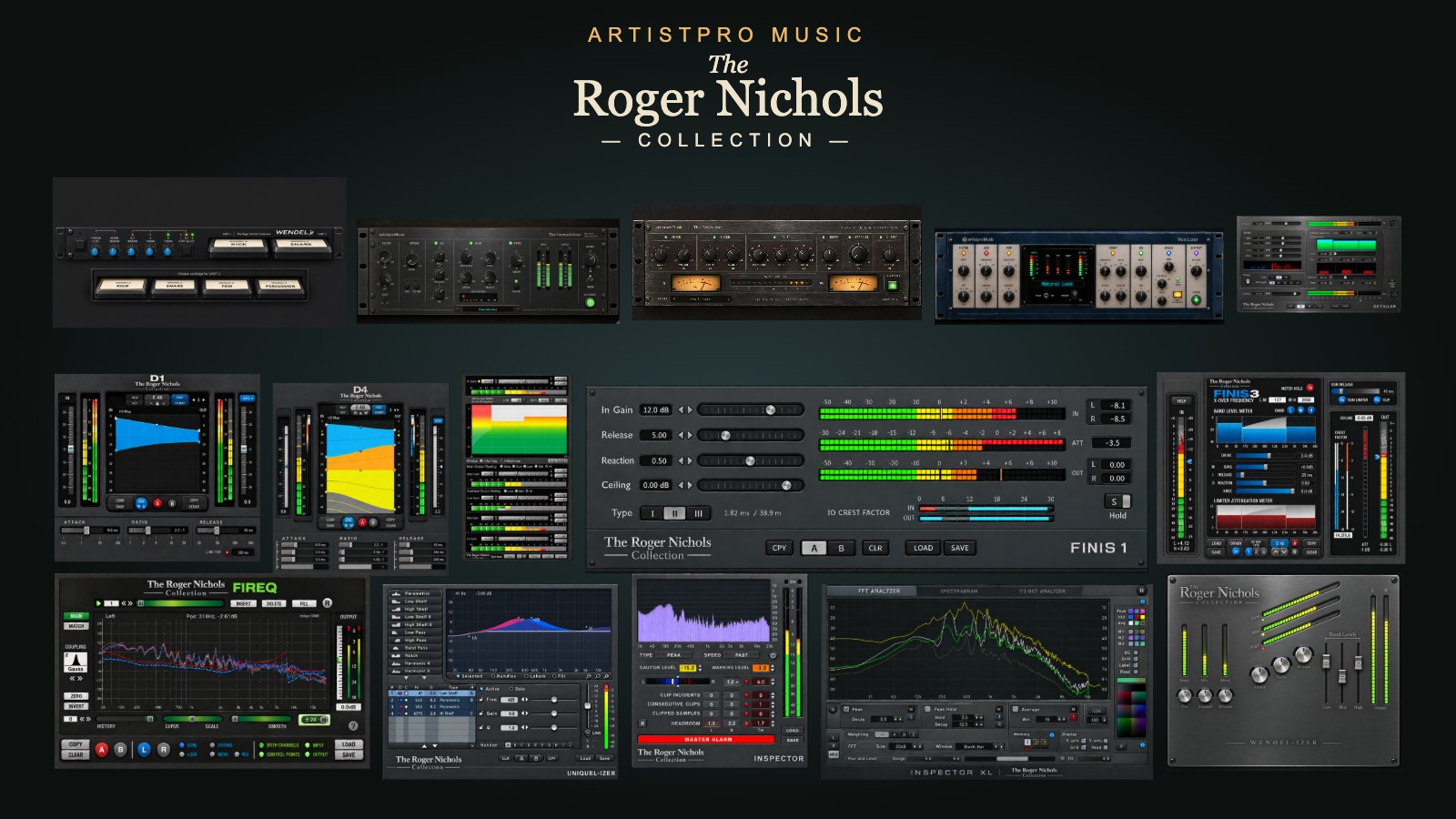Pick High Pass filter in Uniquel-izer

[416, 640]
